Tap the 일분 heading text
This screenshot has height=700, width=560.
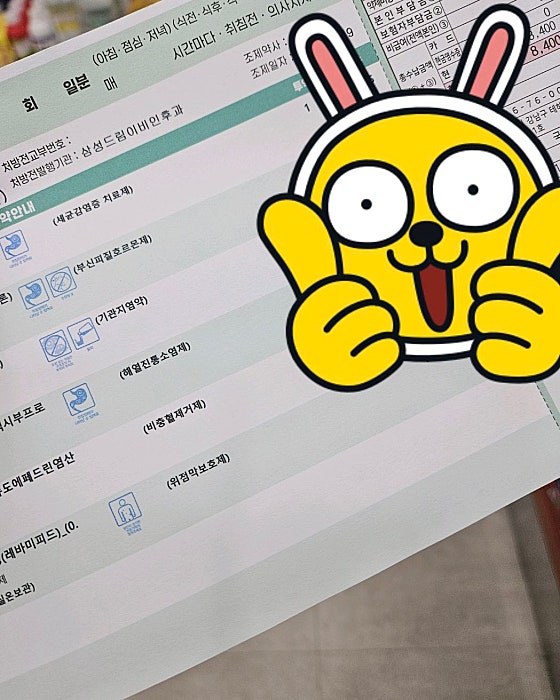(76, 85)
